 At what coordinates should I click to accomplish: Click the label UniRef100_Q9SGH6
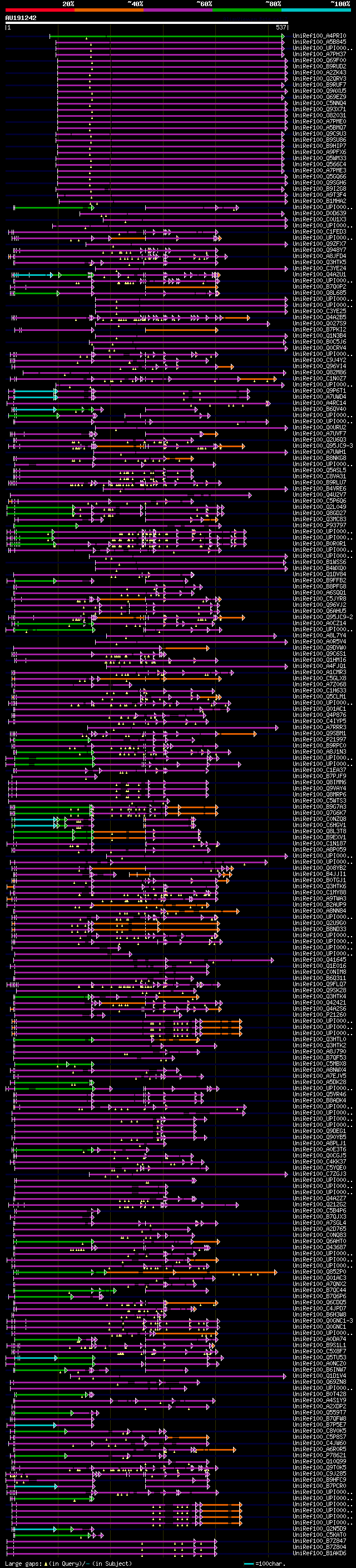tap(319, 182)
